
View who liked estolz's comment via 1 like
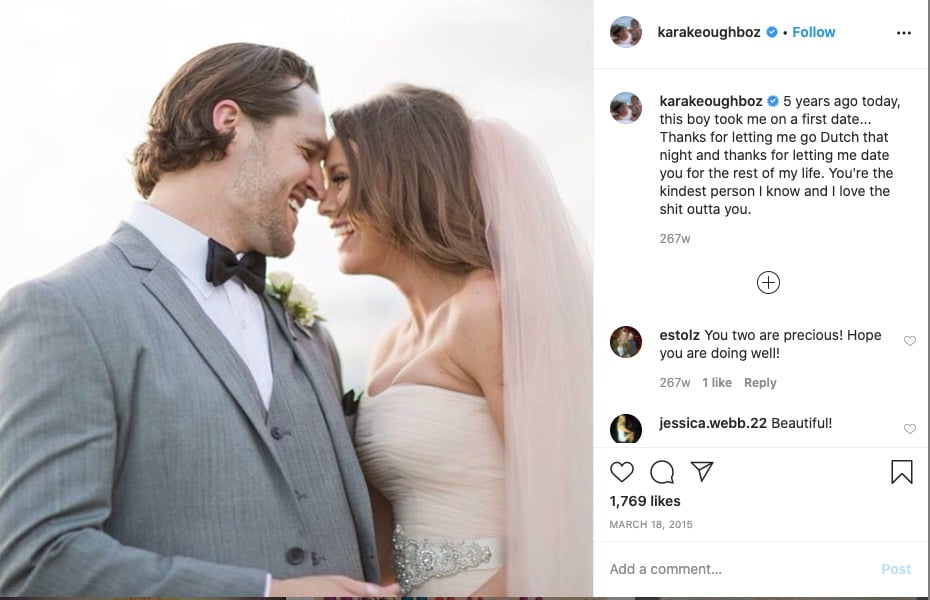[716, 383]
